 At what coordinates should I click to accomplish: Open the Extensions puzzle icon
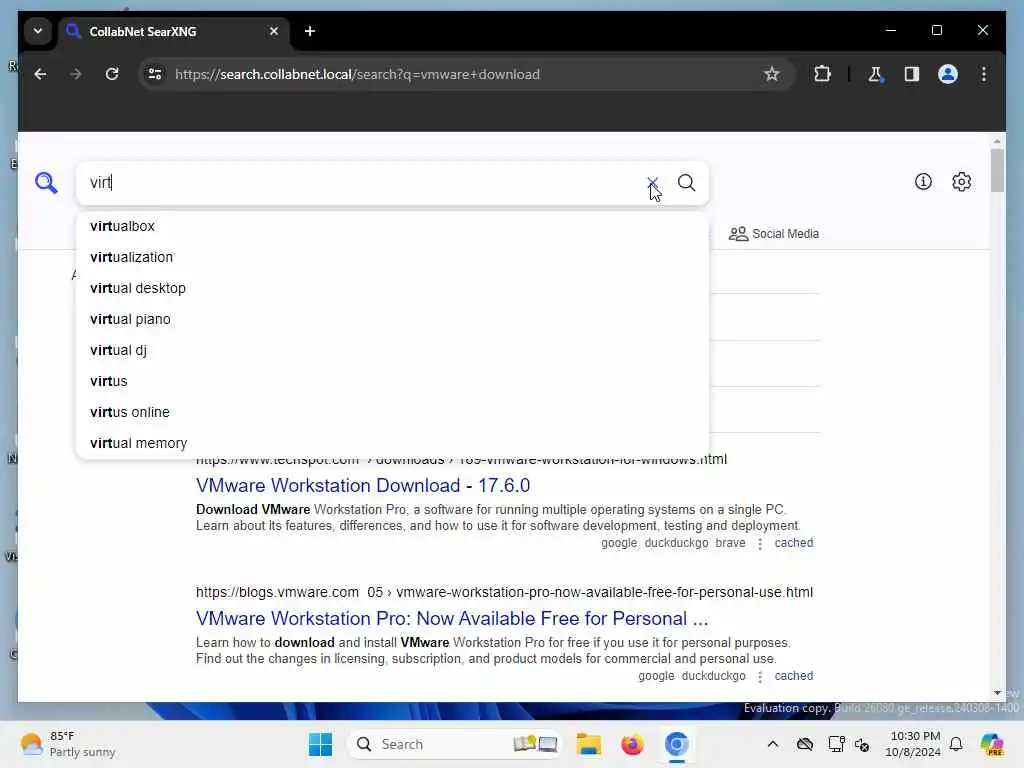click(822, 74)
